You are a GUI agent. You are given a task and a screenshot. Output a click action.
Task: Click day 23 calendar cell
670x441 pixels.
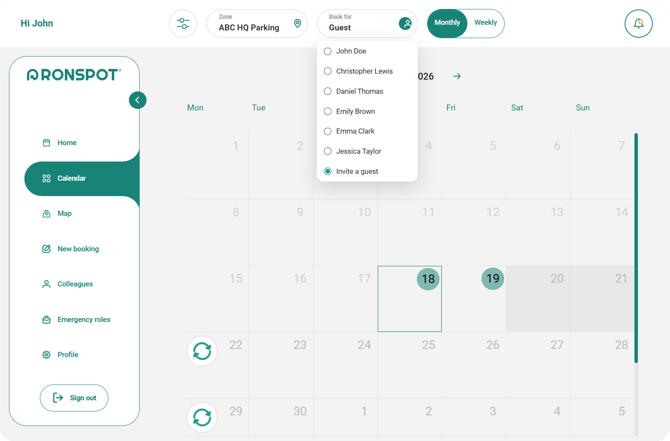pos(281,365)
